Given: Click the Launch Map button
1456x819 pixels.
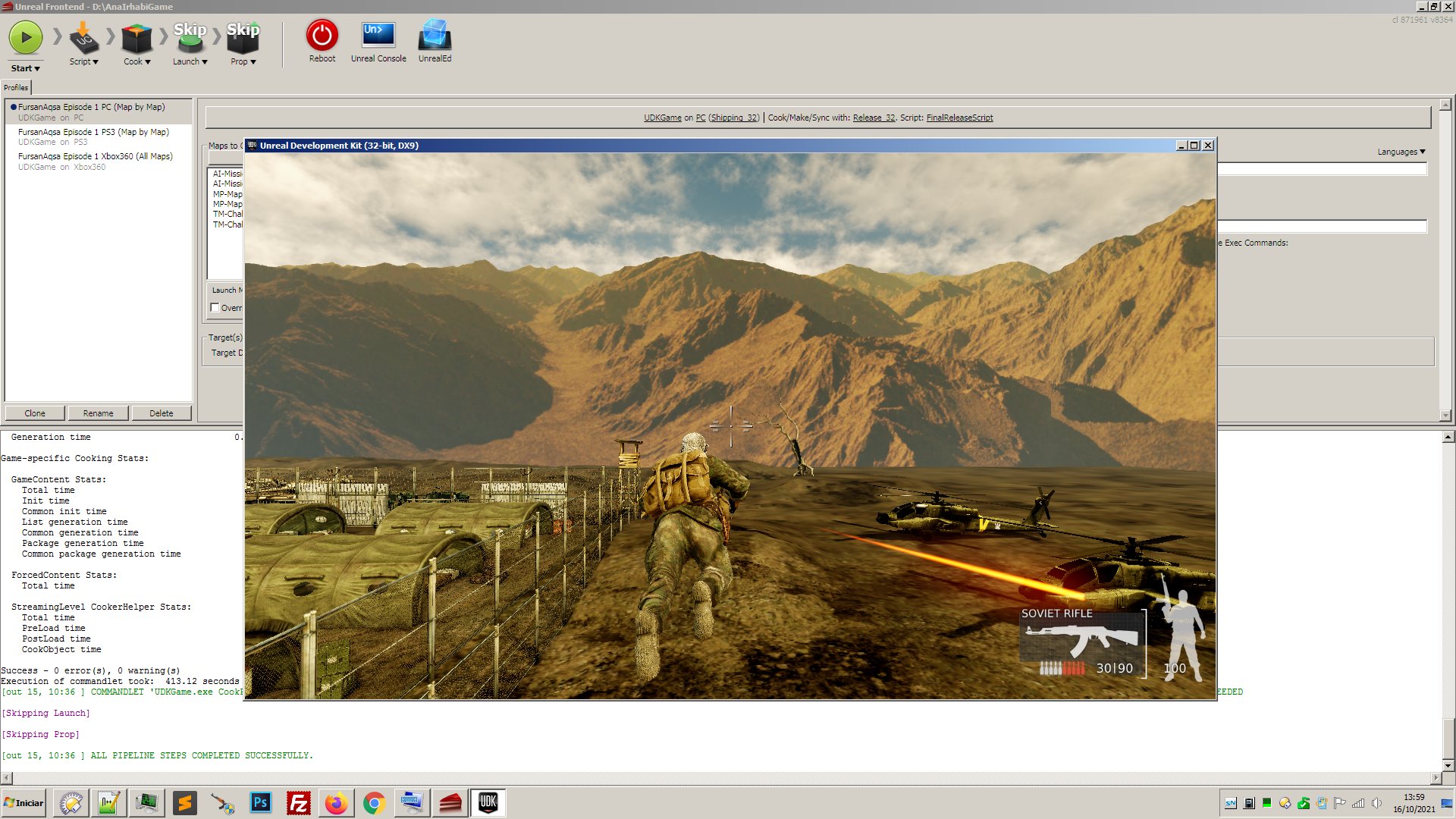Looking at the screenshot, I should 226,290.
